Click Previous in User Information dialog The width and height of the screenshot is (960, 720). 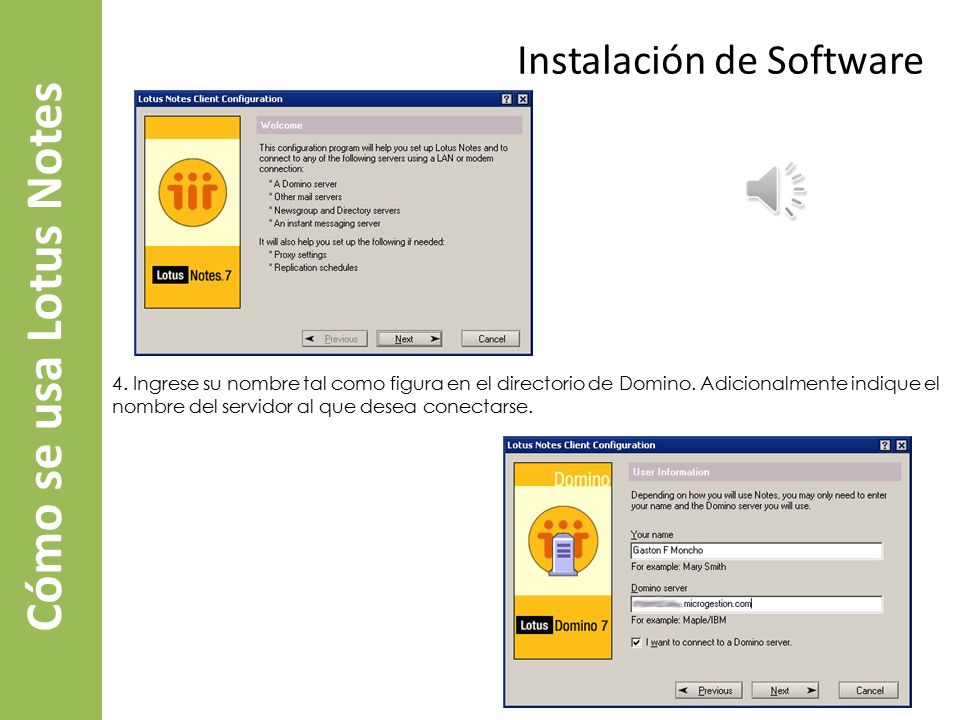pyautogui.click(x=708, y=690)
